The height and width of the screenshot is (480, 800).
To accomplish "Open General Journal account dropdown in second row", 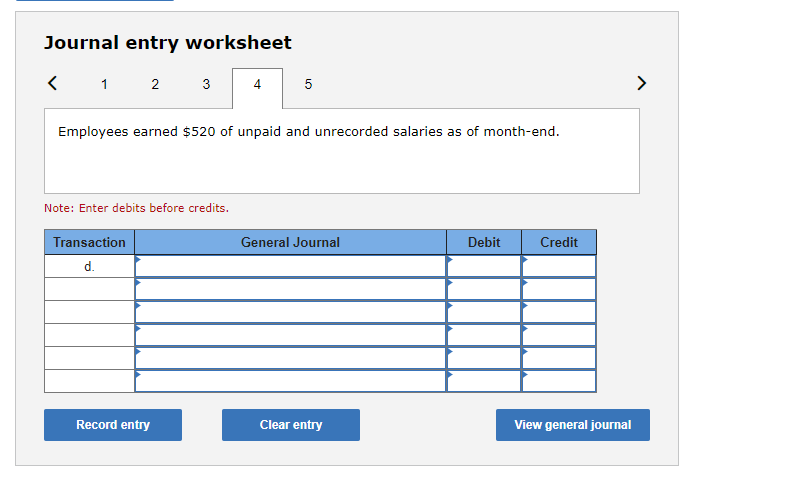I will coord(290,289).
